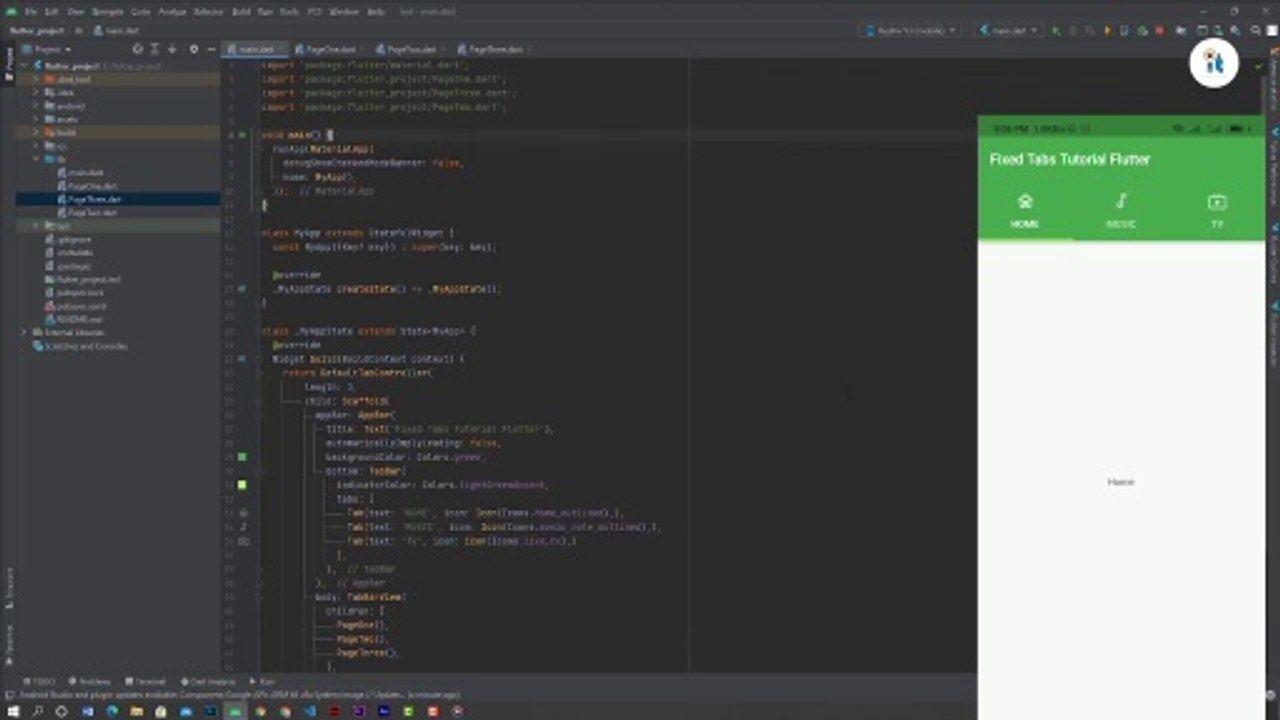
Task: Open the VCS menu
Action: point(315,11)
